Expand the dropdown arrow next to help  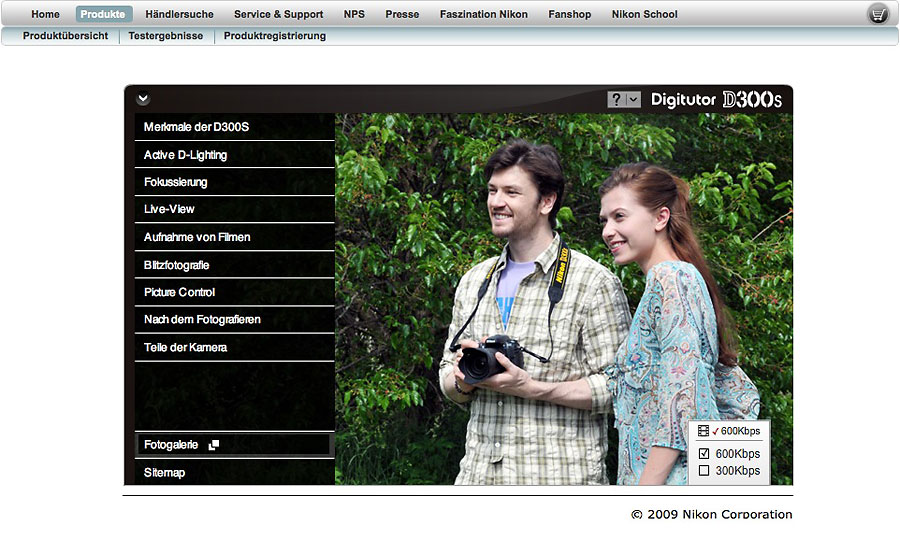point(633,99)
